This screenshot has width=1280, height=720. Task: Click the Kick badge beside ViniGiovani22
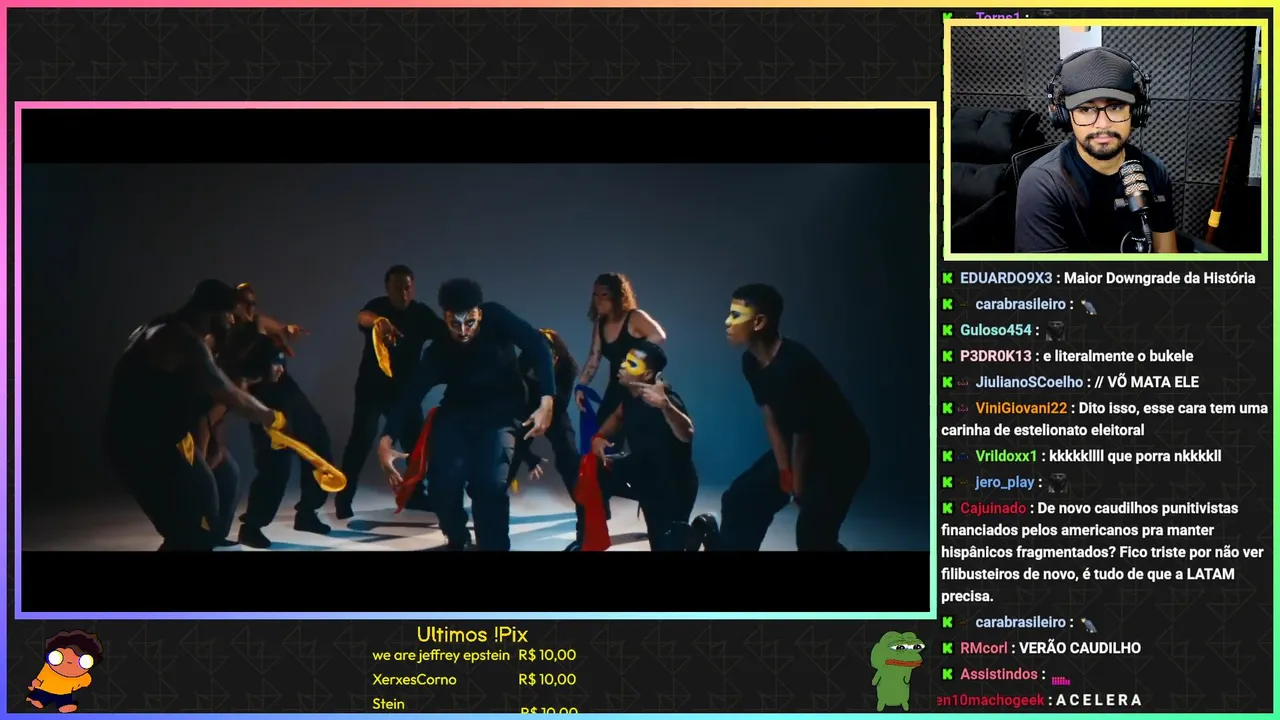click(x=947, y=408)
